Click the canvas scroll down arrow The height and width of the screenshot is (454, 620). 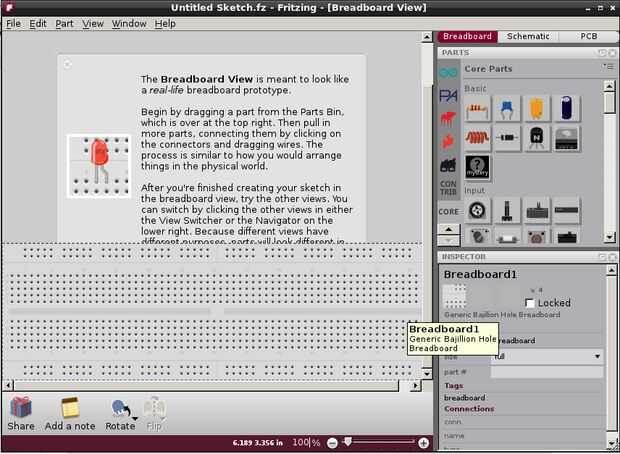[427, 373]
